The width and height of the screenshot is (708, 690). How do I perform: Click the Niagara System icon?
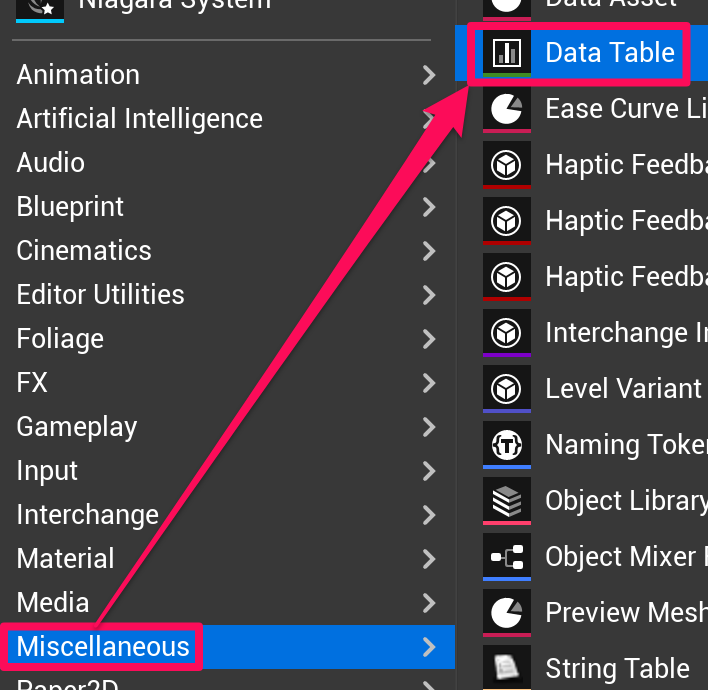click(40, 7)
